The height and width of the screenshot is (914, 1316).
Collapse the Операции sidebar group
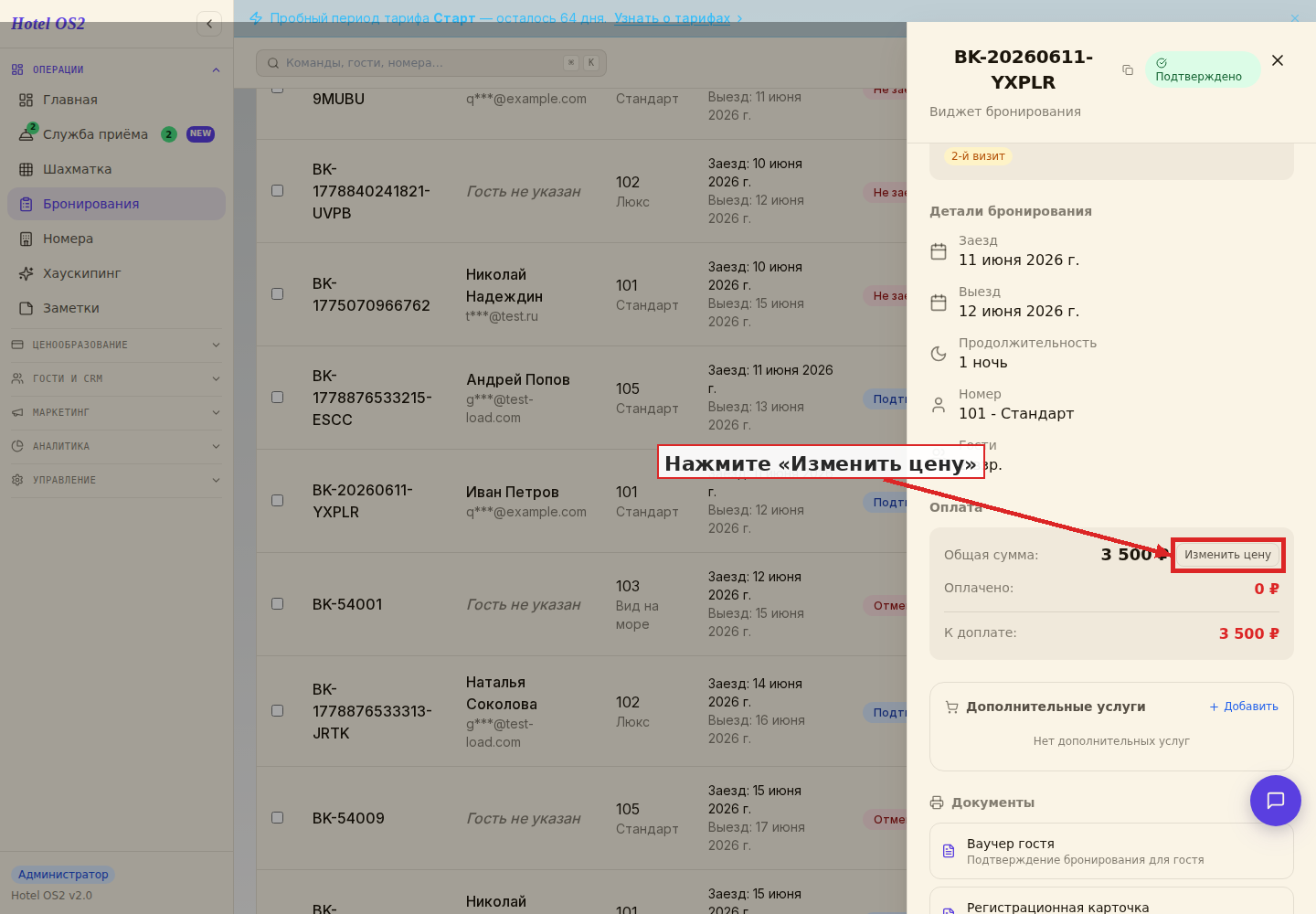coord(116,69)
